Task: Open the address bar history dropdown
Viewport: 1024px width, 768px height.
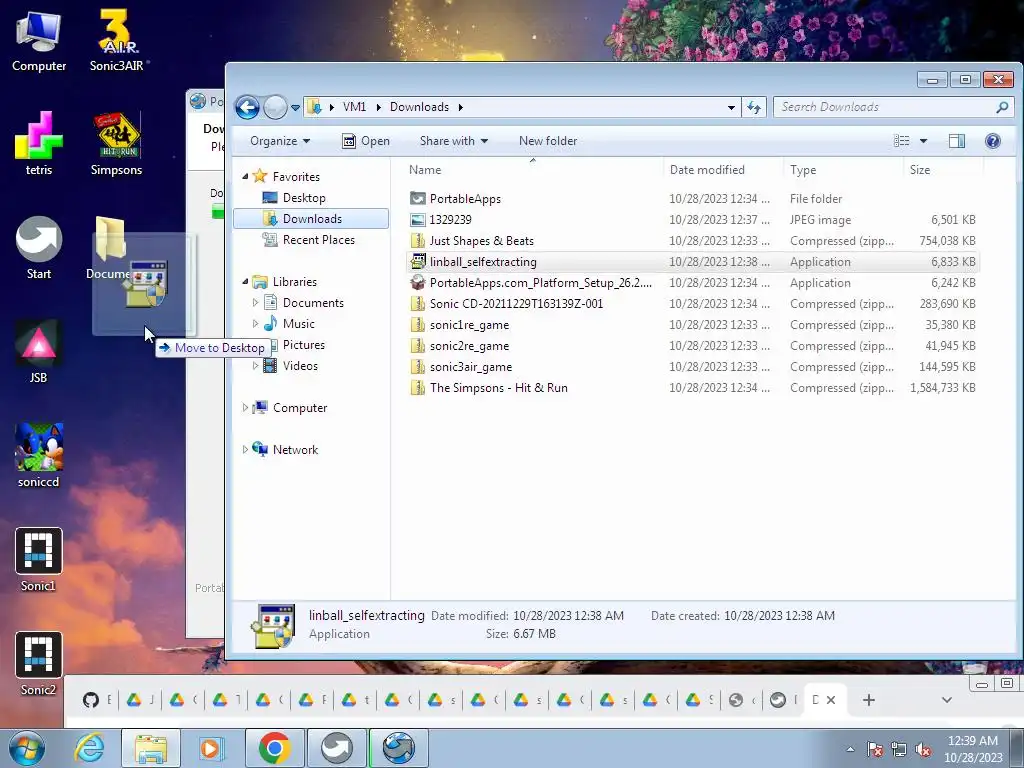Action: point(731,107)
